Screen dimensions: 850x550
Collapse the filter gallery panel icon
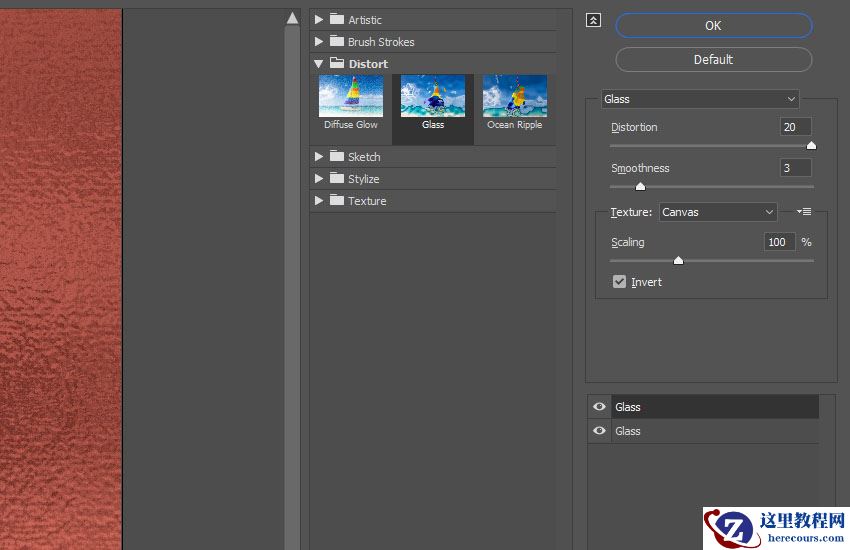(593, 20)
